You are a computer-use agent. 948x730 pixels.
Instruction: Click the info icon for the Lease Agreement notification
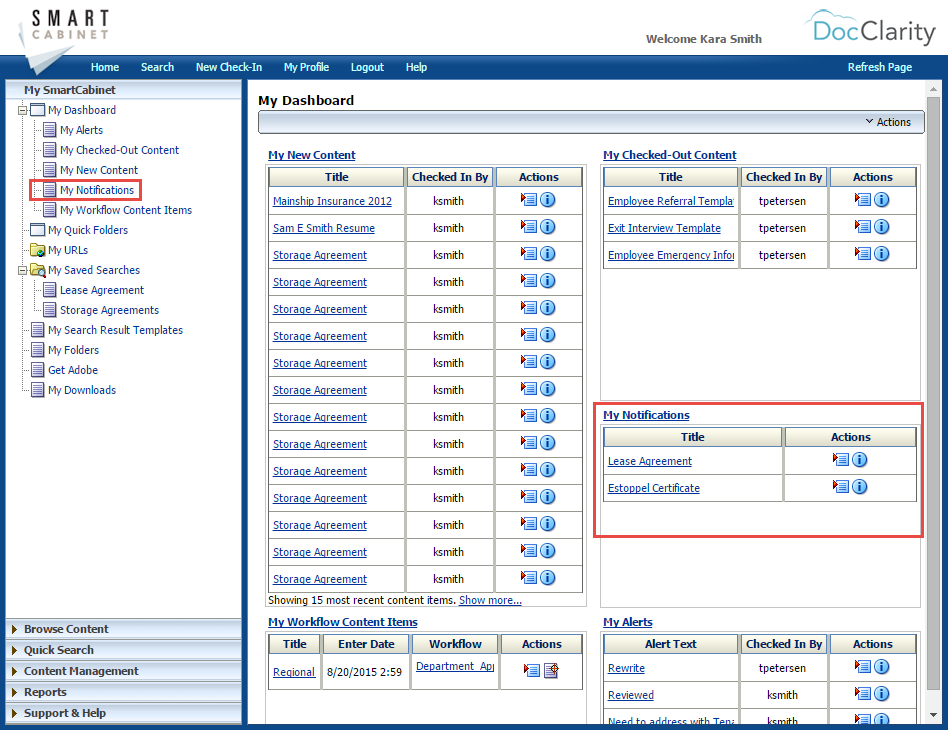pyautogui.click(x=860, y=460)
